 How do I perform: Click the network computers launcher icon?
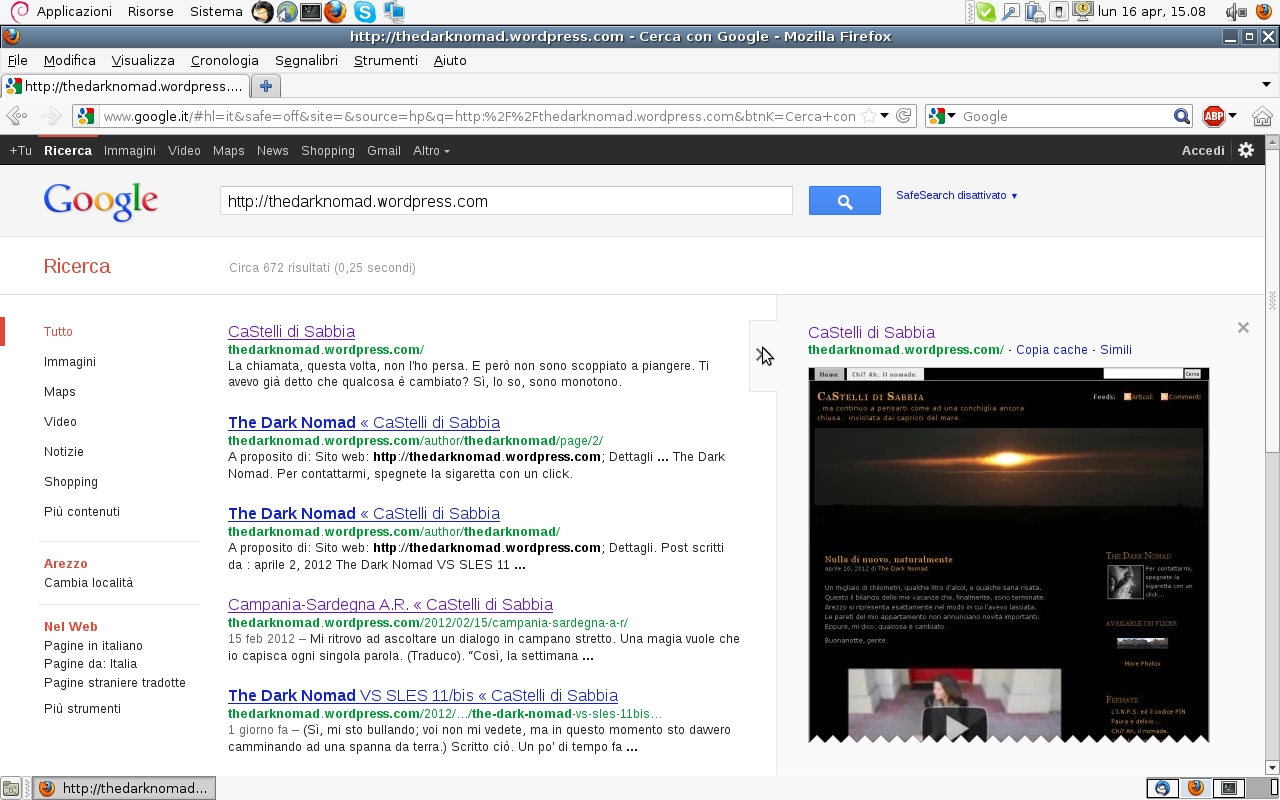click(394, 12)
